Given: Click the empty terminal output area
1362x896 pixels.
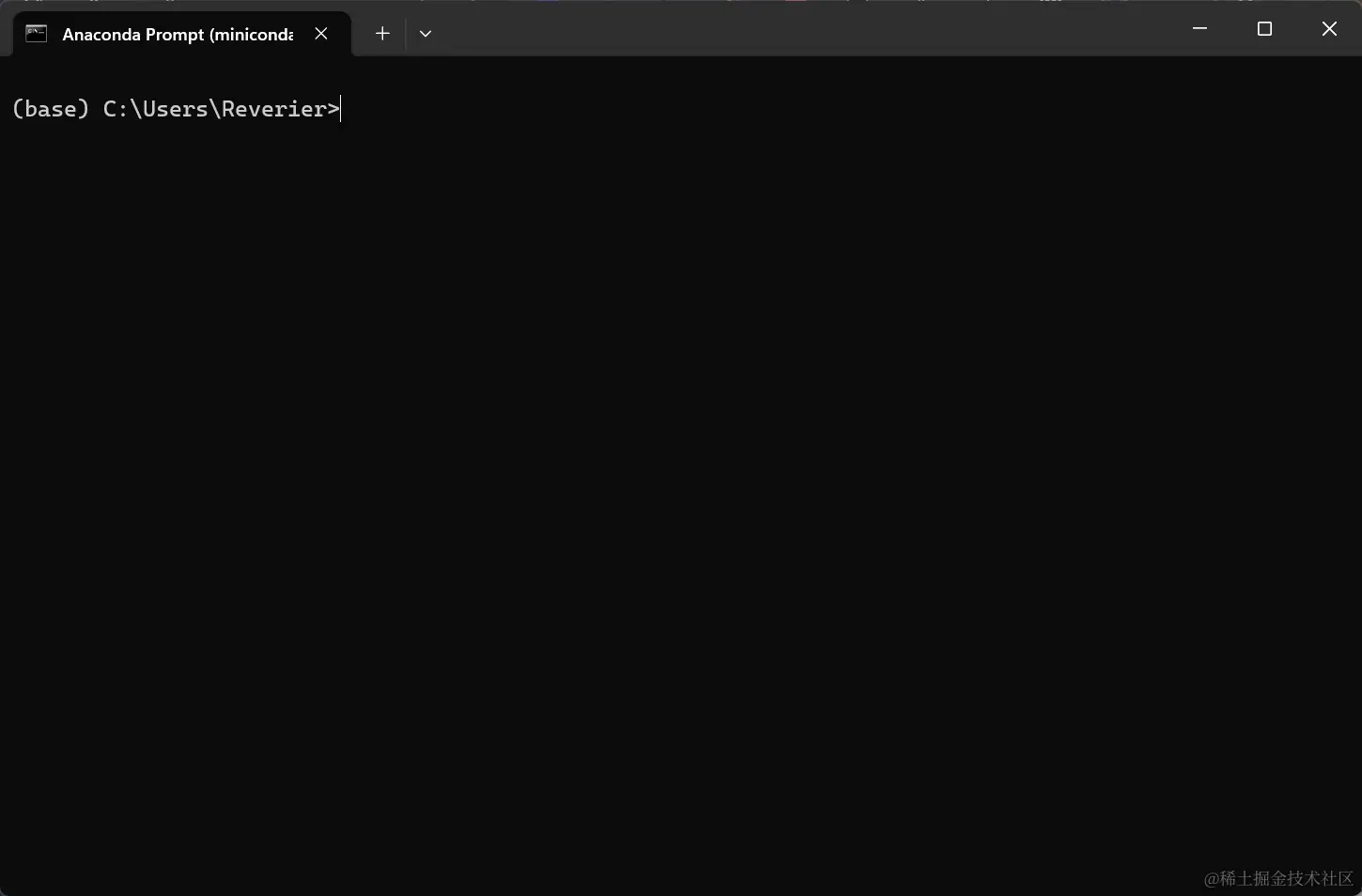Looking at the screenshot, I should [658, 470].
